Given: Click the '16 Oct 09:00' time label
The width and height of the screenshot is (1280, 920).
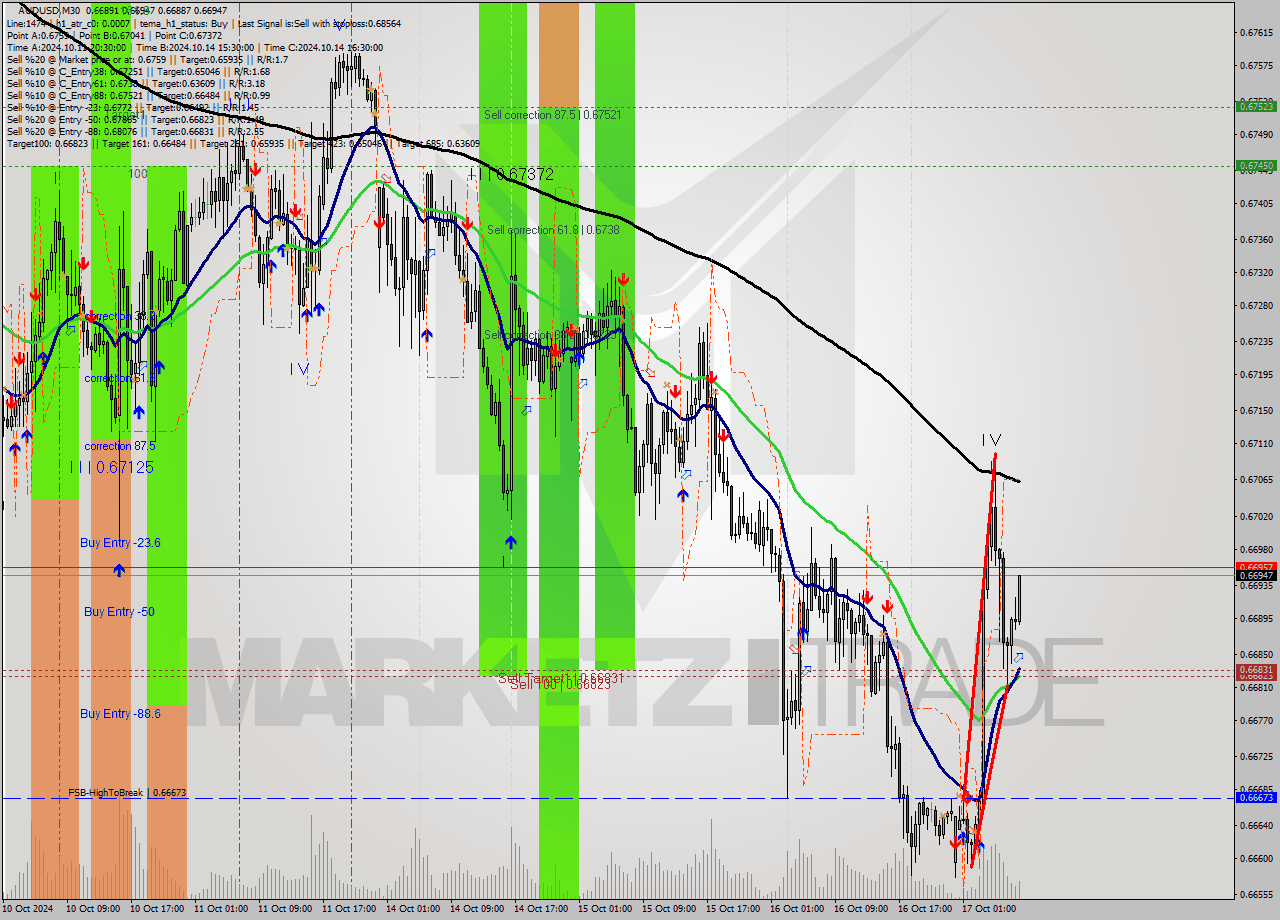Looking at the screenshot, I should point(861,909).
